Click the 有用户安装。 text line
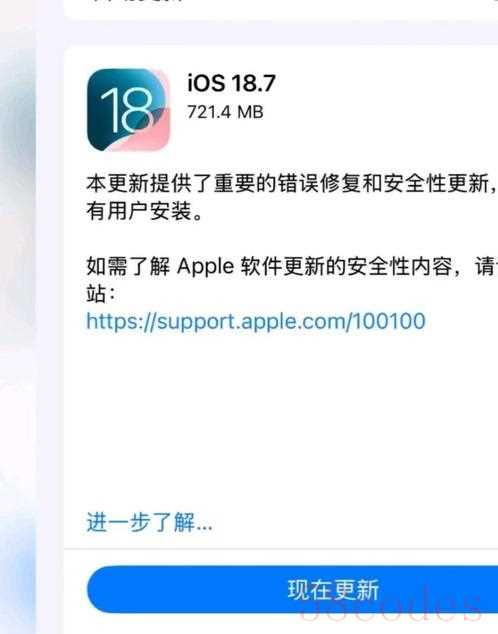 [x=145, y=211]
